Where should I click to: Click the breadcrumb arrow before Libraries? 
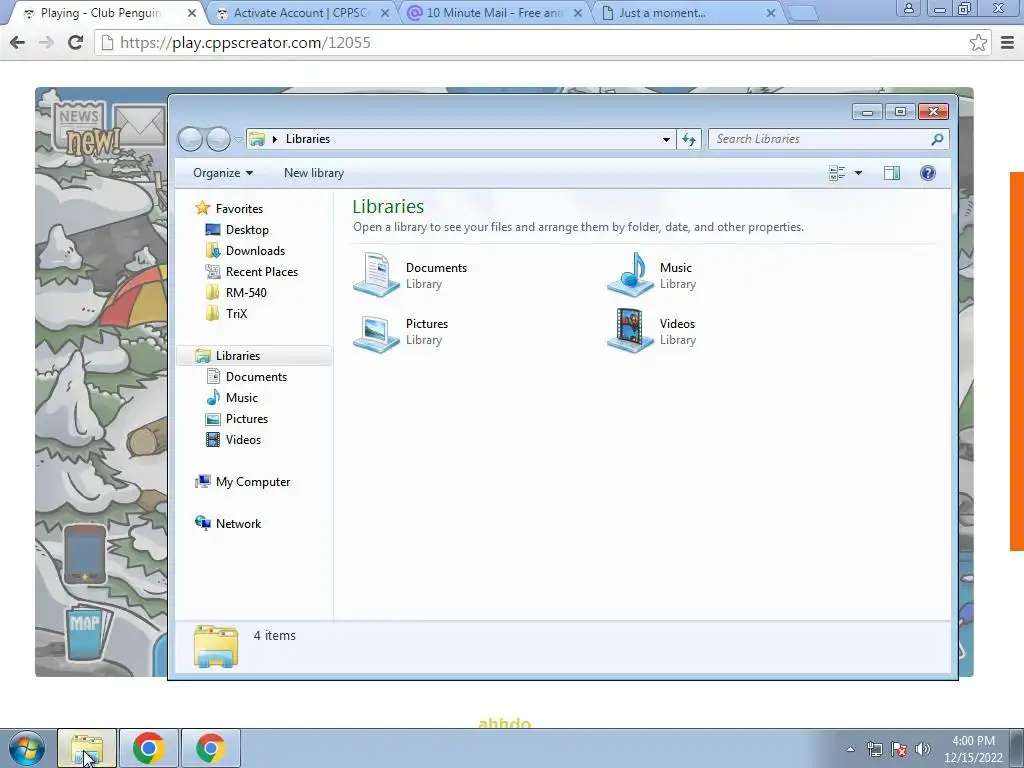coord(275,139)
